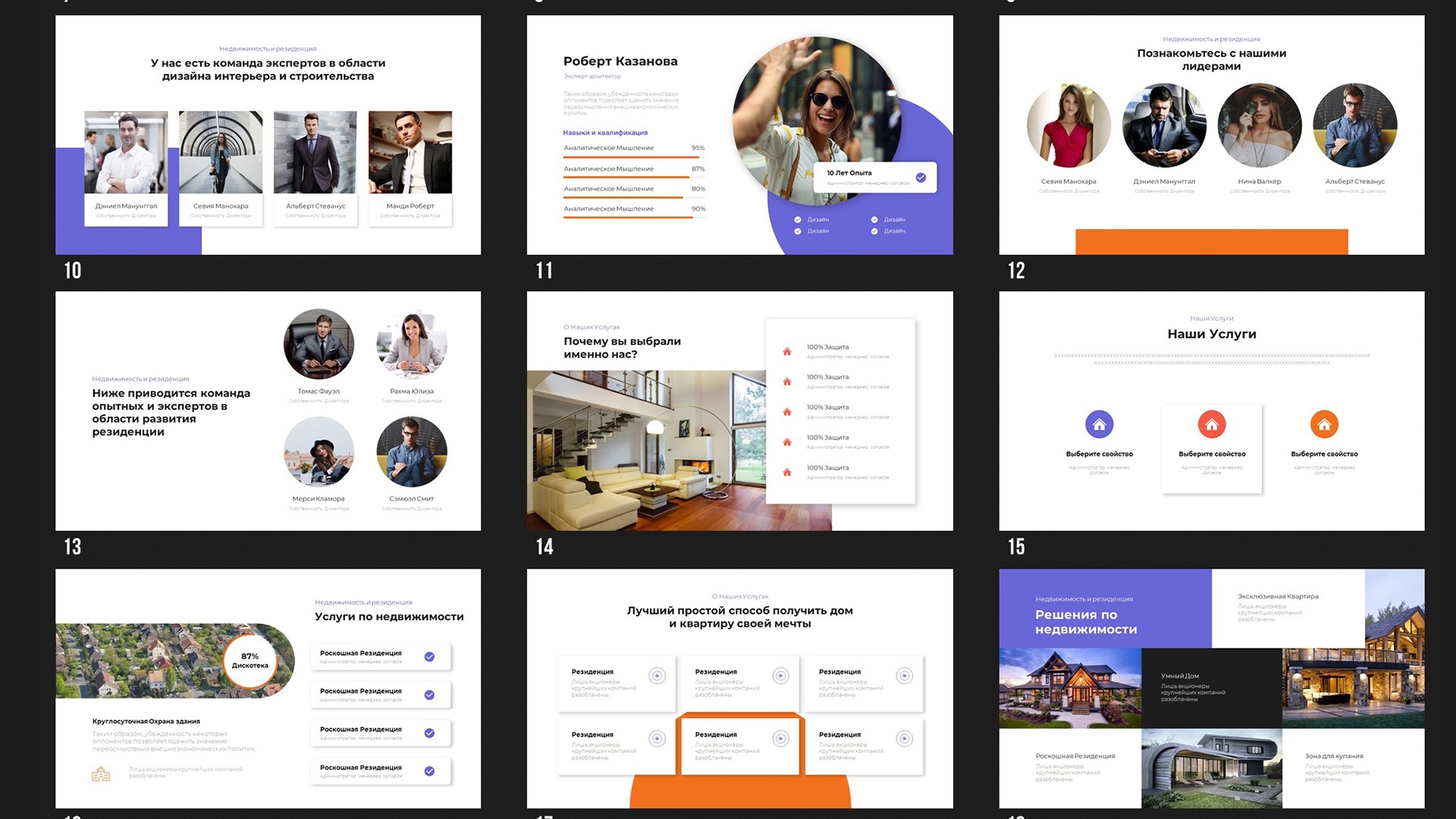Viewport: 1456px width, 819px height.
Task: Click Навыки и квалификация label
Action: point(605,133)
